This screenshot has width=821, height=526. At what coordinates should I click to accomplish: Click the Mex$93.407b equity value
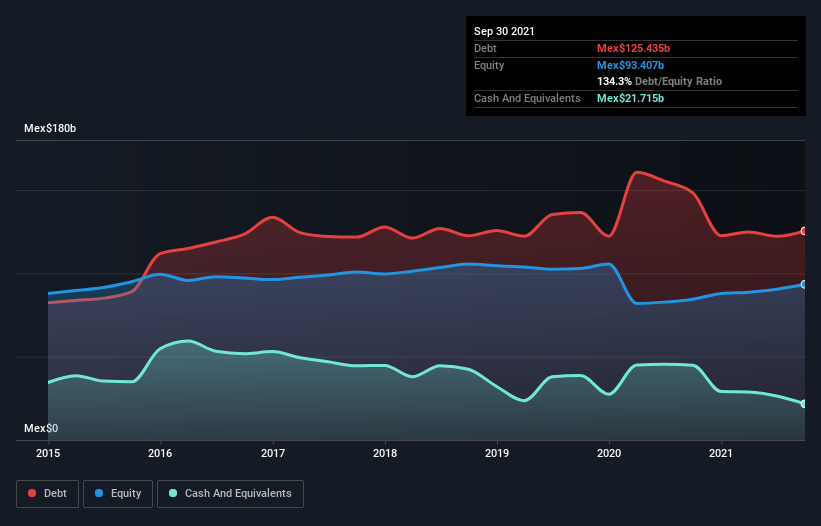630,65
